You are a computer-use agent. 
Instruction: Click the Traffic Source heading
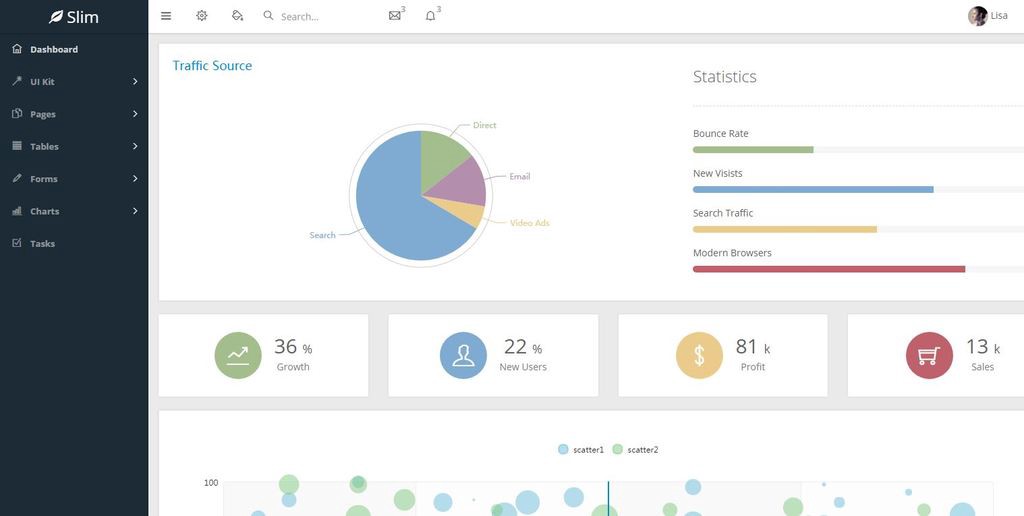coord(212,65)
